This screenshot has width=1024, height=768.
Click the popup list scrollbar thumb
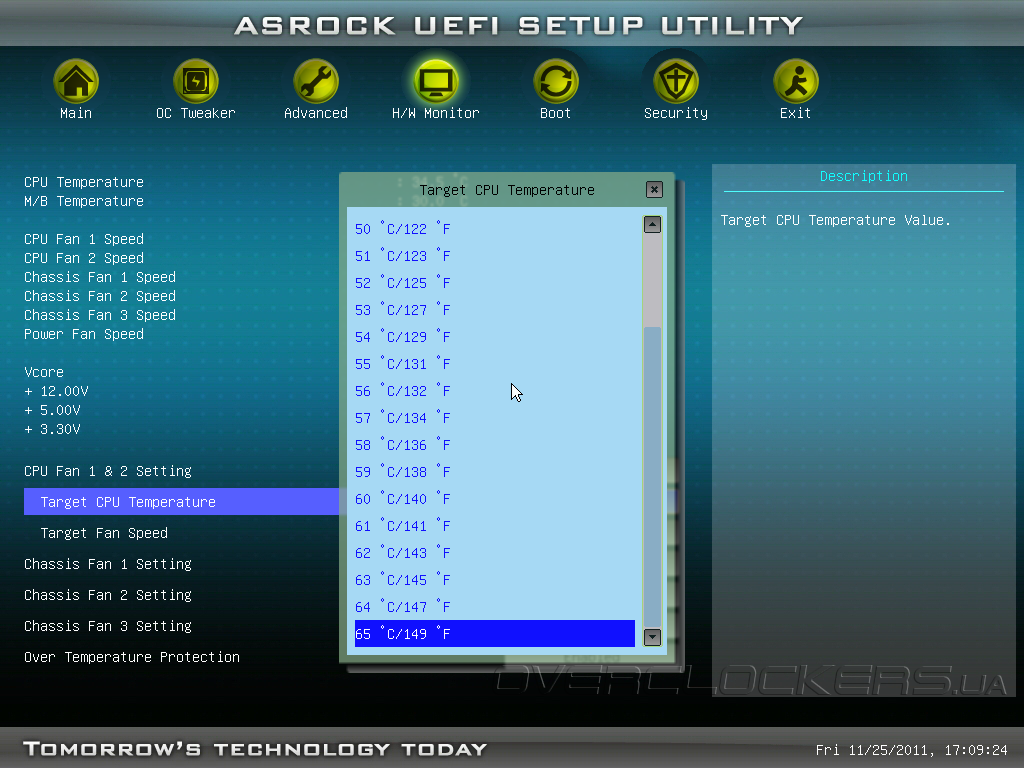pyautogui.click(x=652, y=477)
